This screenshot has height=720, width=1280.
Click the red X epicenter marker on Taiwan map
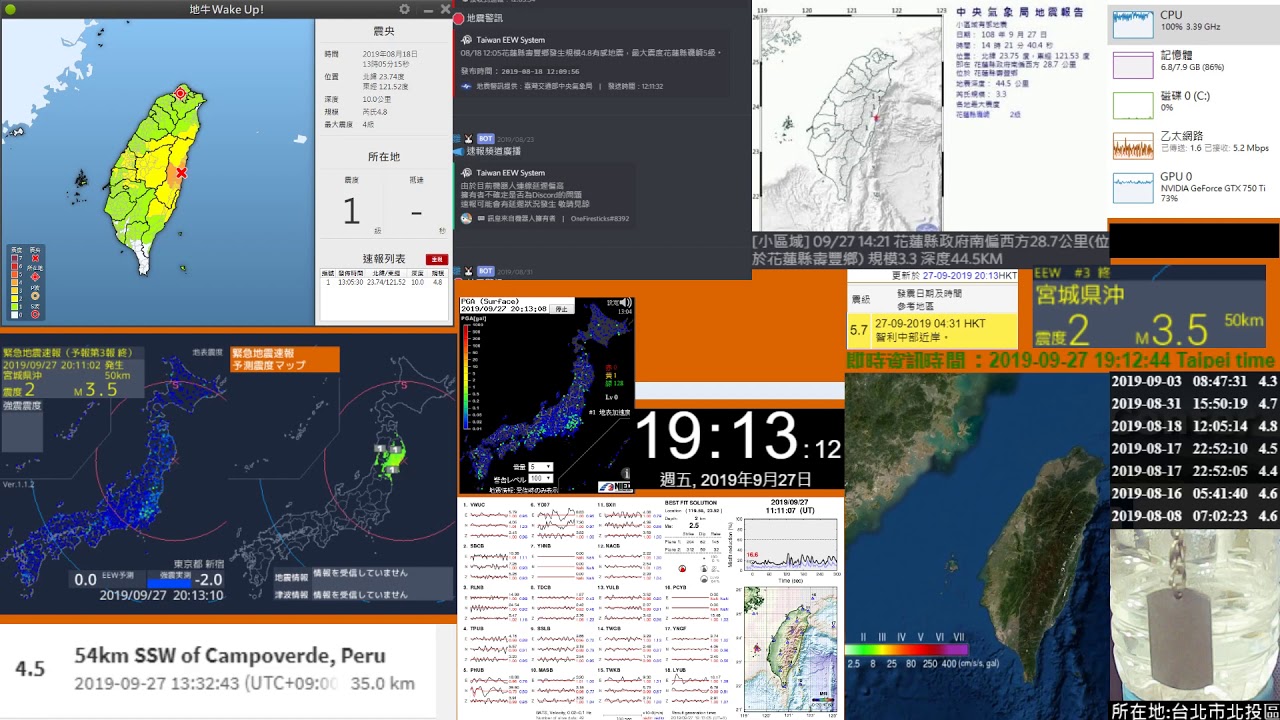click(x=181, y=173)
